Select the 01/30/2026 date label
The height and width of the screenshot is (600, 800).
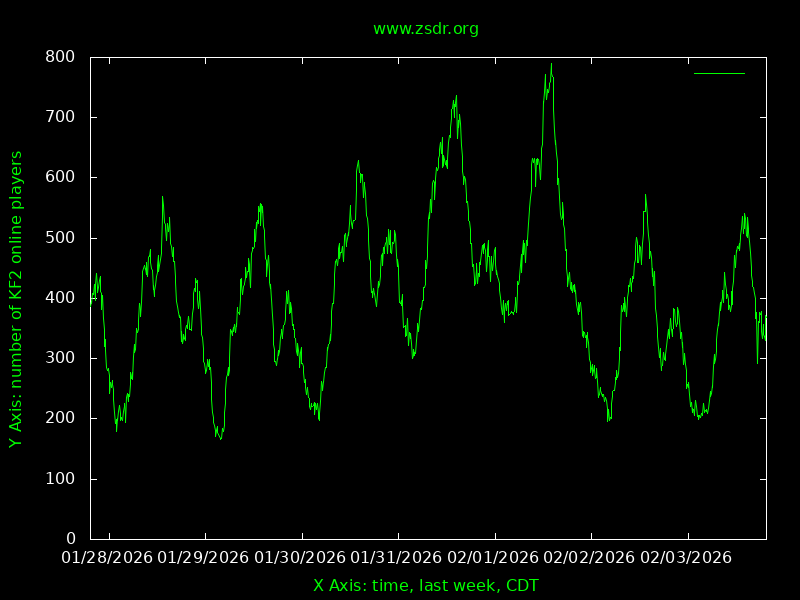(x=302, y=557)
